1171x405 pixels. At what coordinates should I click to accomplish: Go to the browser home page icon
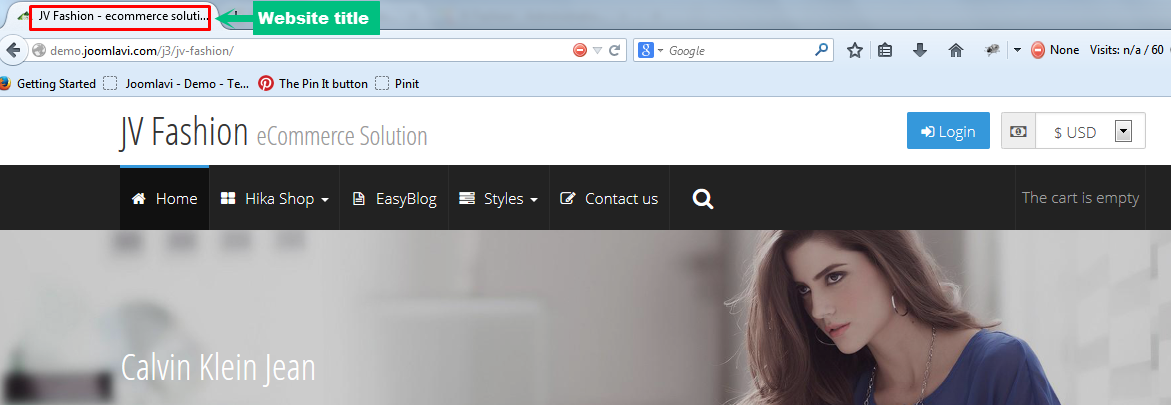click(955, 50)
